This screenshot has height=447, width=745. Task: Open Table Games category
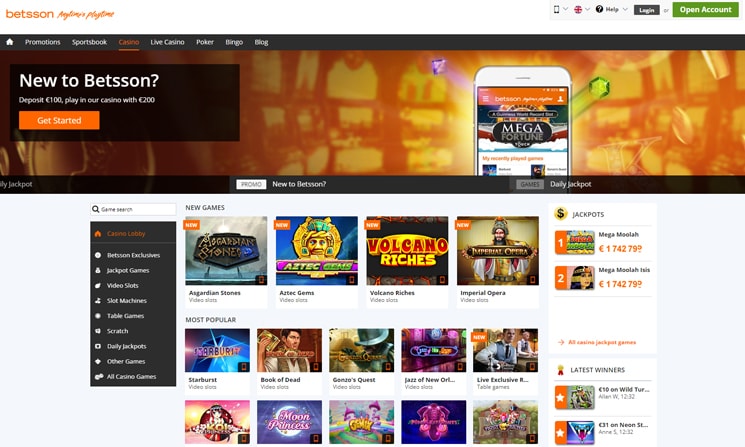point(133,316)
